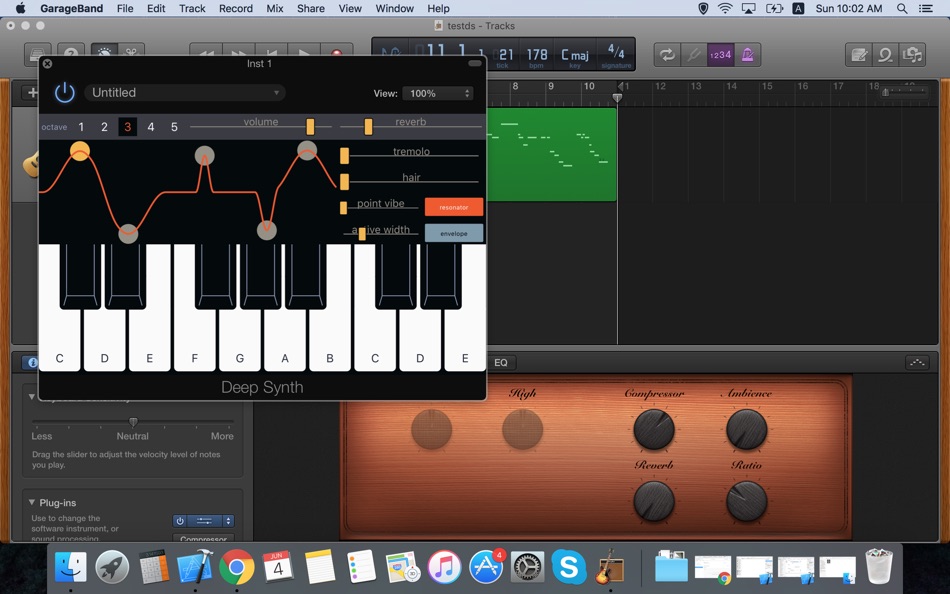Select octave 2 in Deep Synth
The width and height of the screenshot is (950, 594).
click(x=104, y=127)
